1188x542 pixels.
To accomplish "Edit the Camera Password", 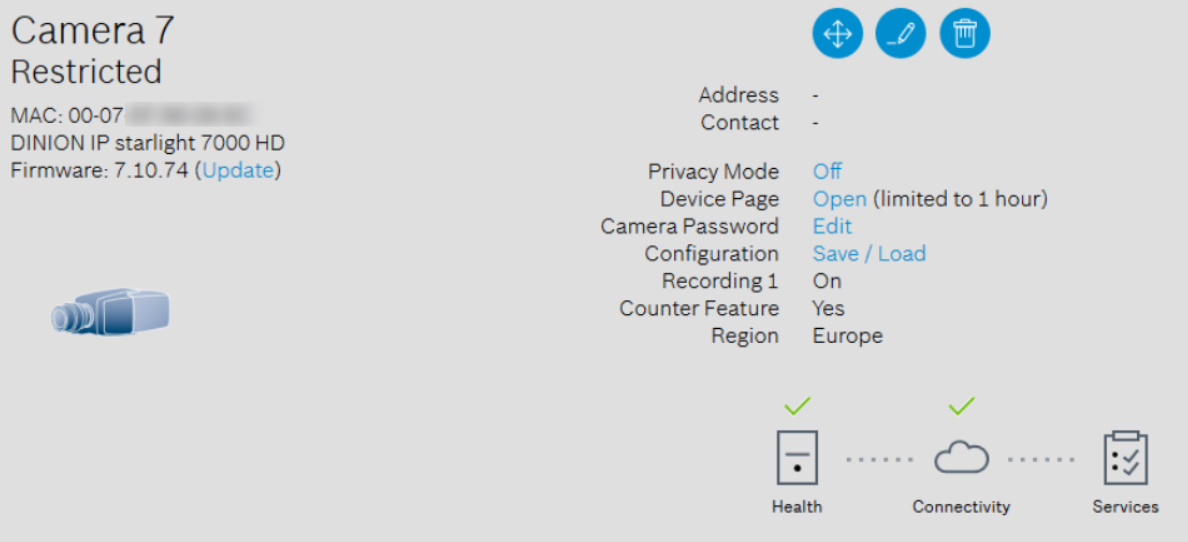I will [x=832, y=226].
